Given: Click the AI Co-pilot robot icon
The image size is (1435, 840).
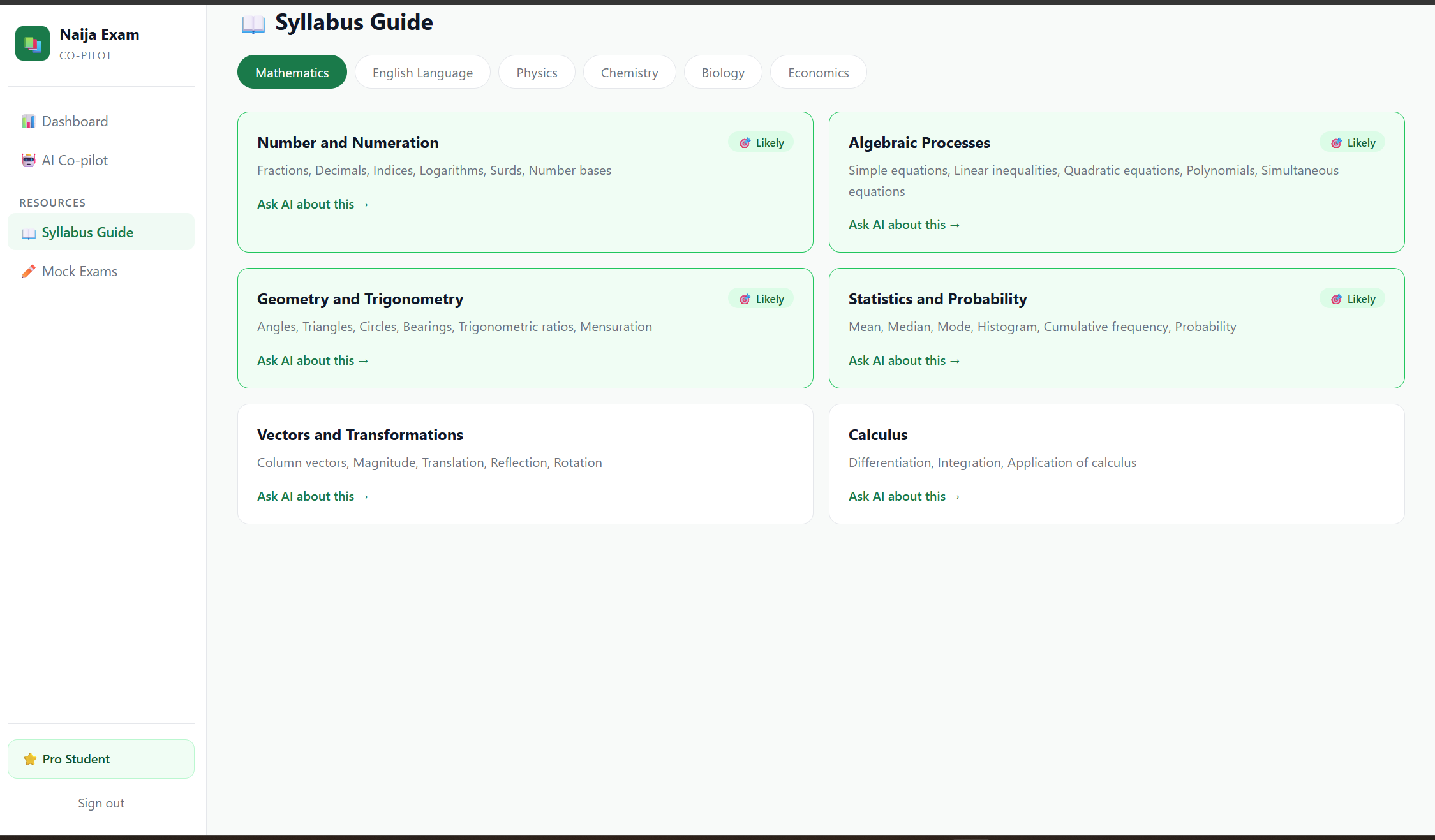Looking at the screenshot, I should (x=28, y=161).
